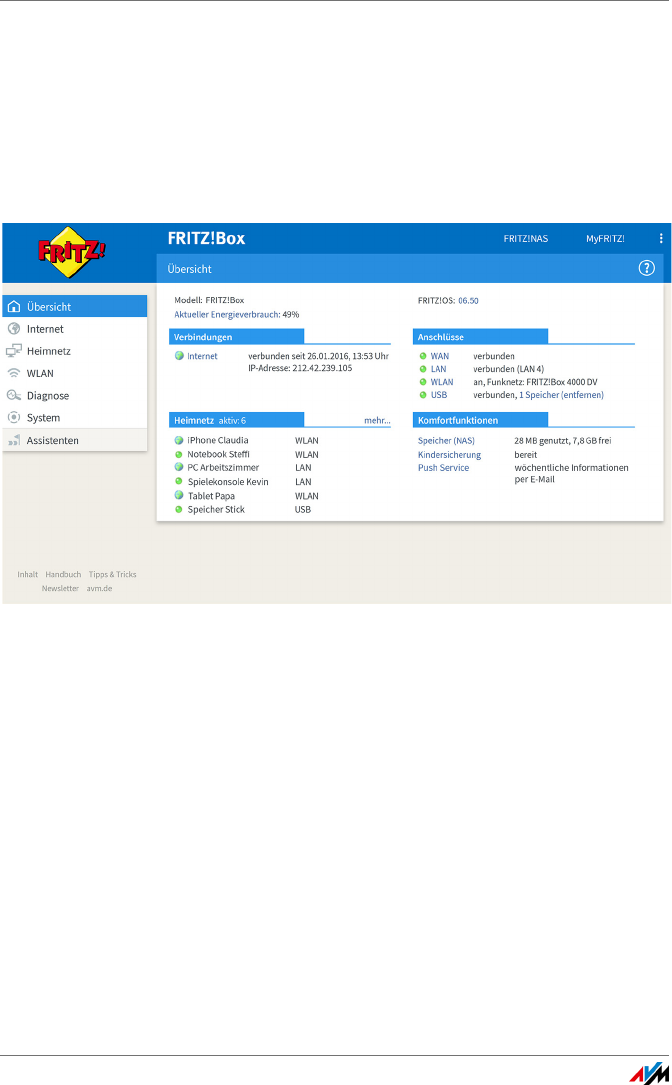Image resolution: width=672 pixels, height=1085 pixels.
Task: Open the Assistenten sidebar menu
Action: tap(75, 440)
